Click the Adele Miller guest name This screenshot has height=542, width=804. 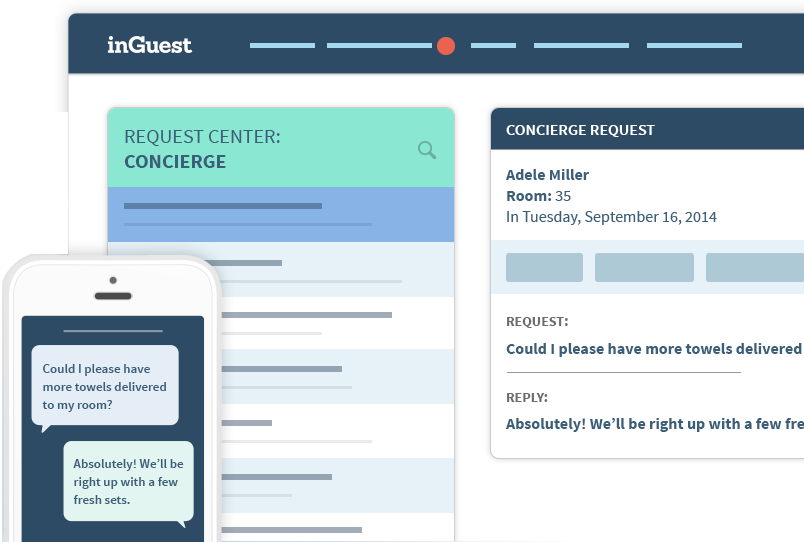(x=547, y=175)
